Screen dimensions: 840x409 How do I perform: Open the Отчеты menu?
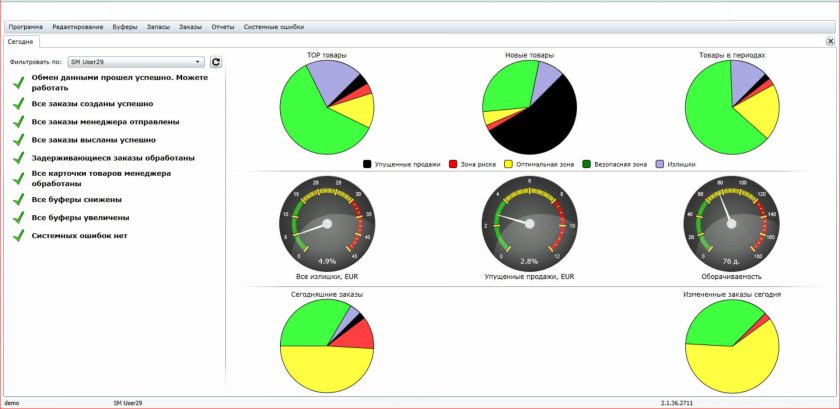click(223, 27)
